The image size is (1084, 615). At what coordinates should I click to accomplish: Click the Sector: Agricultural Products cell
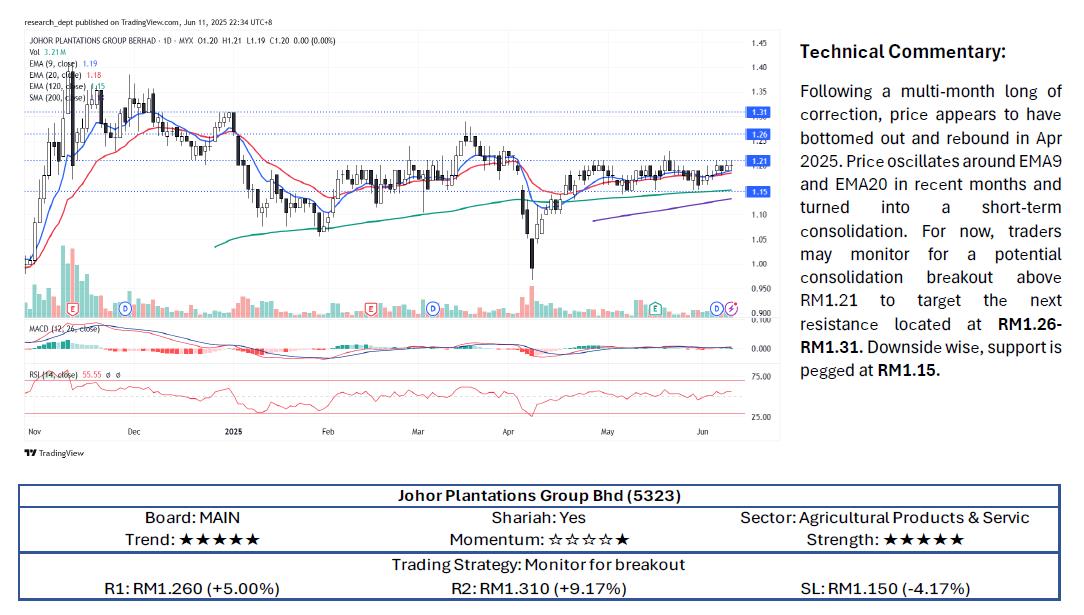(x=885, y=518)
